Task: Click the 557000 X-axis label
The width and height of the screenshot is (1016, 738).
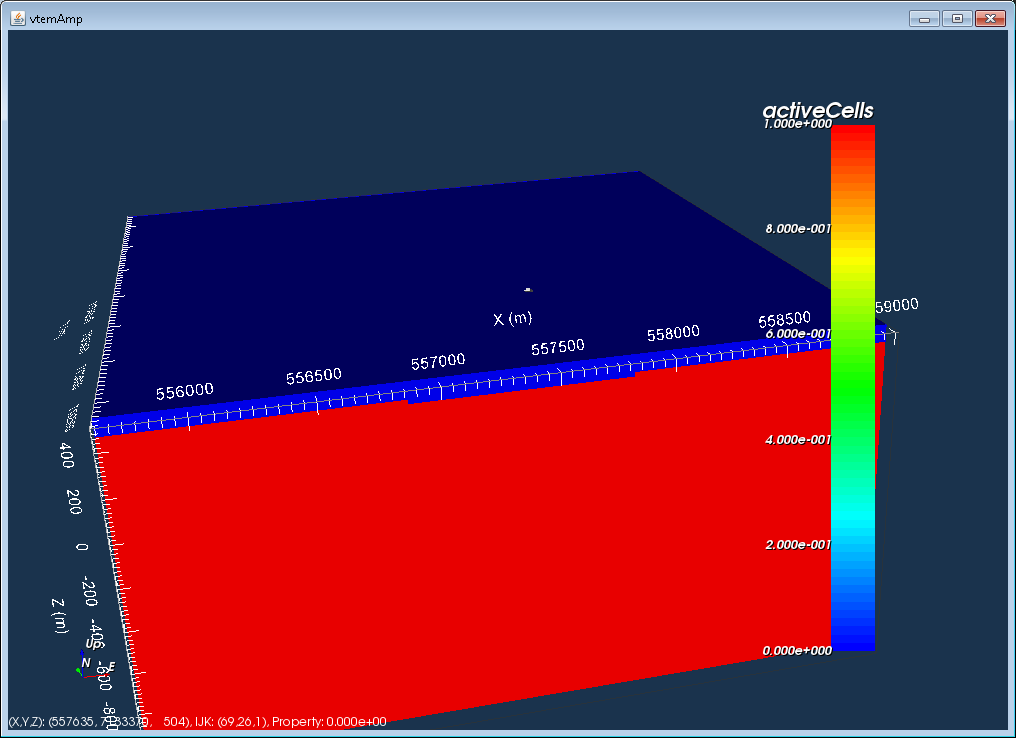Action: tap(438, 362)
